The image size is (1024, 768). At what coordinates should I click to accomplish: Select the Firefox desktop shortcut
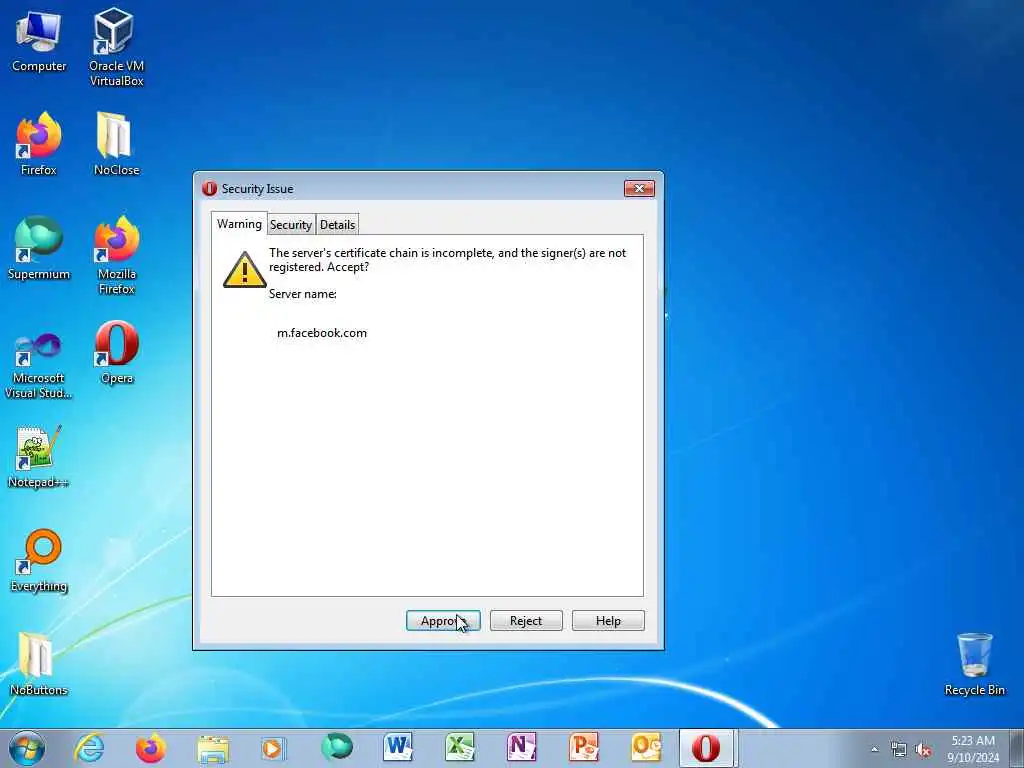[39, 144]
